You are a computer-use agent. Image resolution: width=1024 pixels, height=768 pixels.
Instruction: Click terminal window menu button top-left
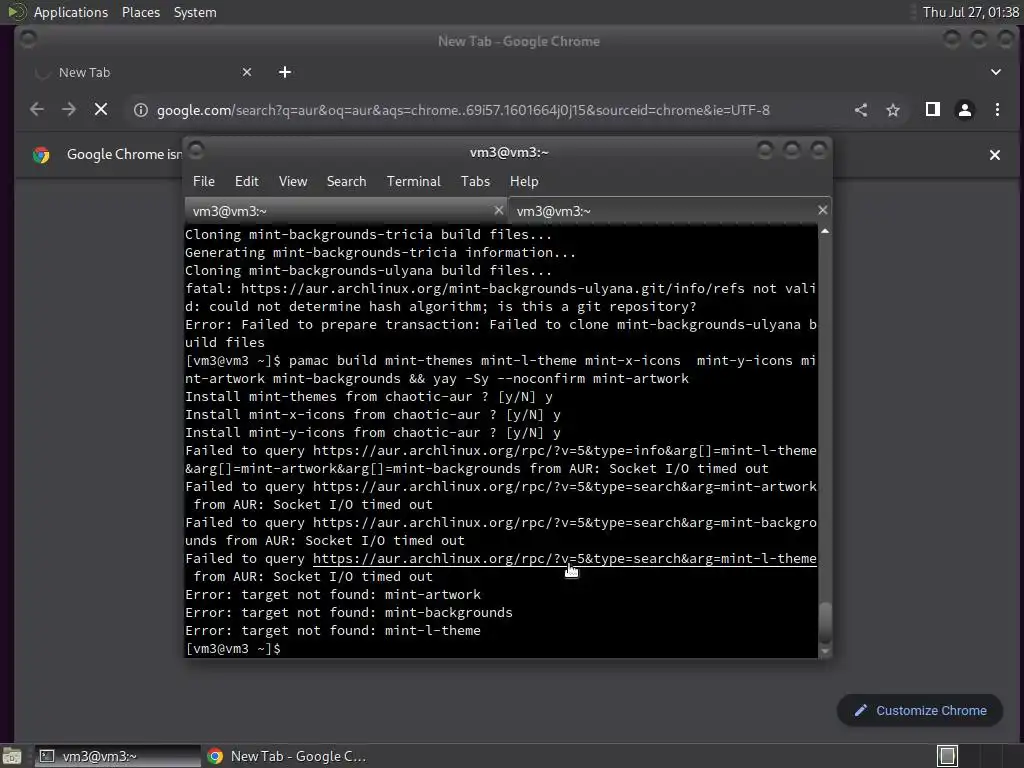pos(196,151)
